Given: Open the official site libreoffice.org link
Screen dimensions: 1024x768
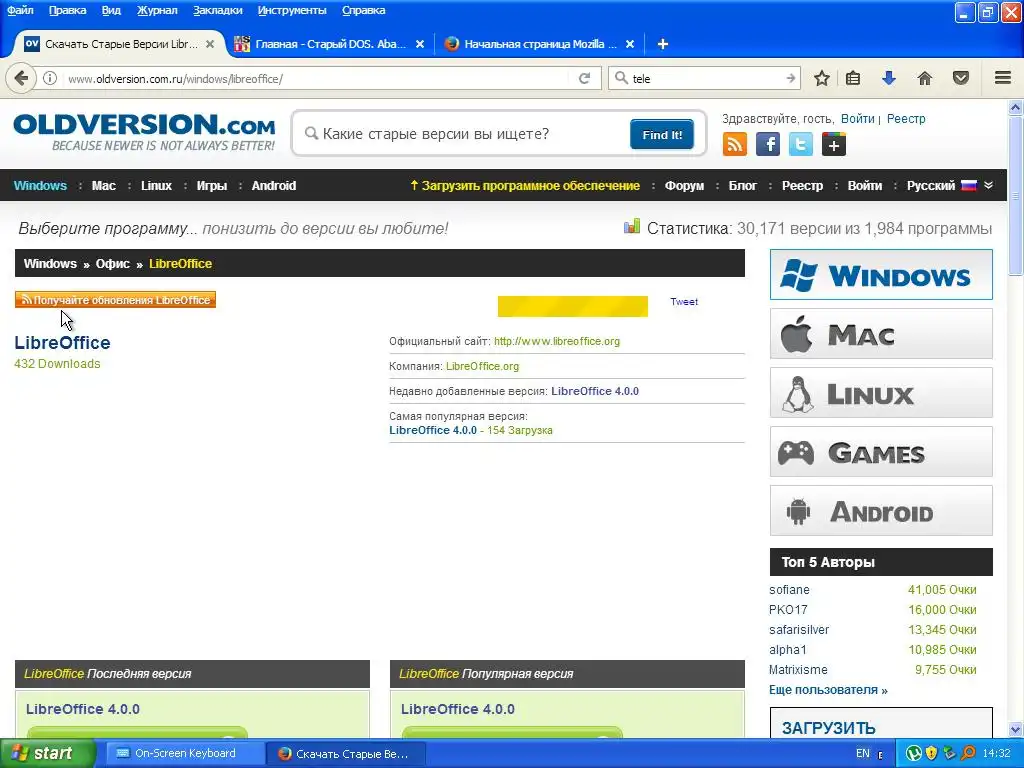Looking at the screenshot, I should (x=557, y=341).
